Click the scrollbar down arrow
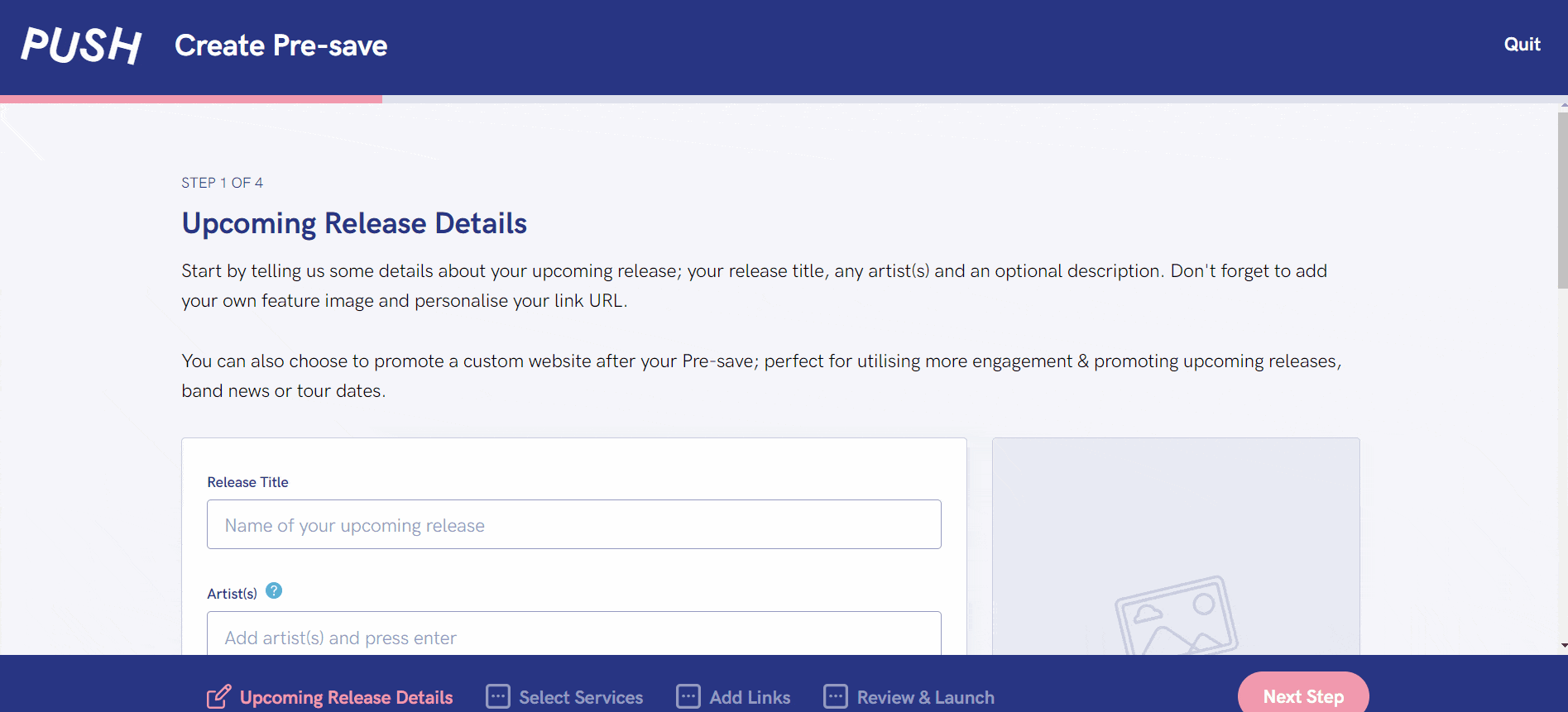 [1563, 646]
